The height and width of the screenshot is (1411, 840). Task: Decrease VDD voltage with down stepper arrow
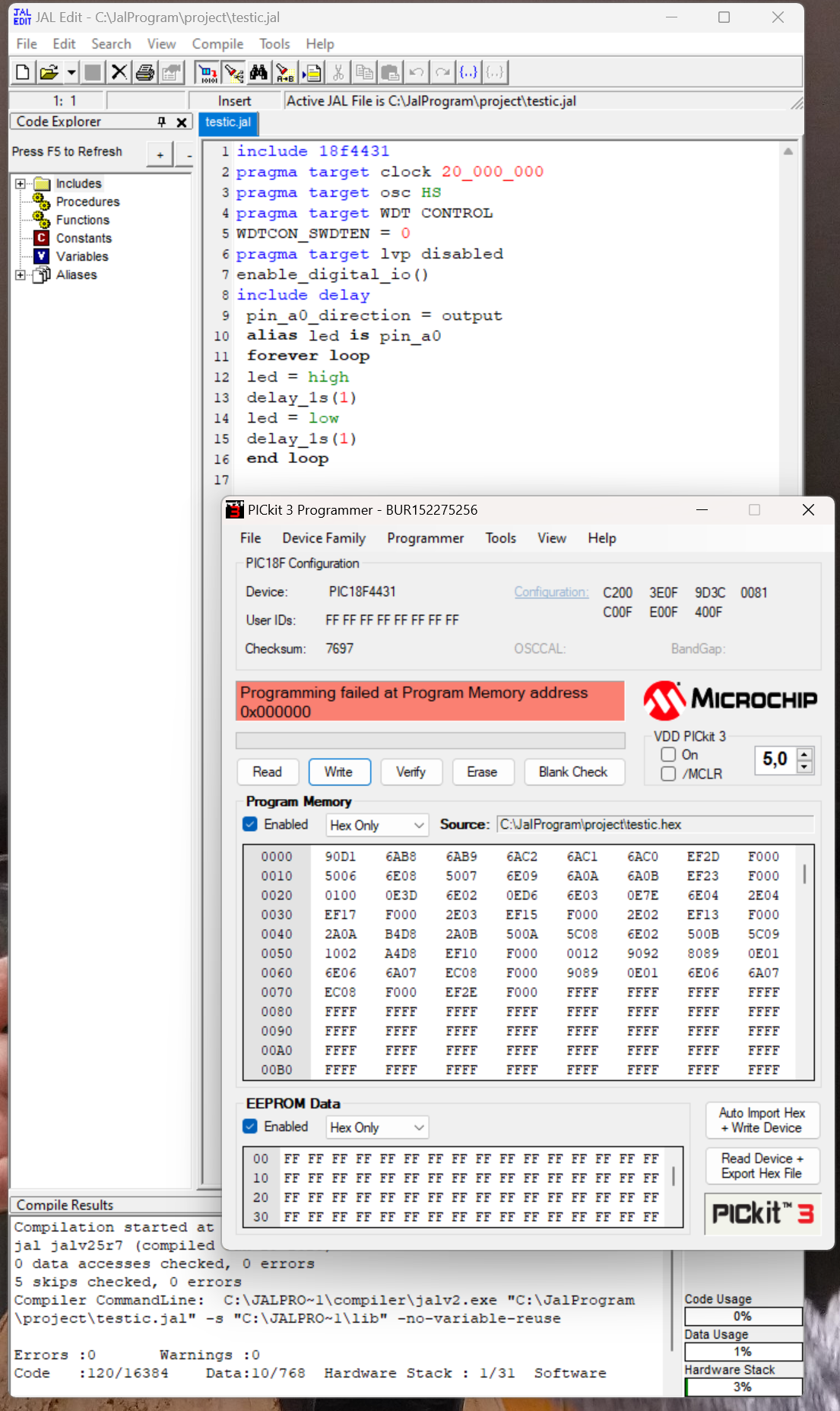click(x=805, y=766)
